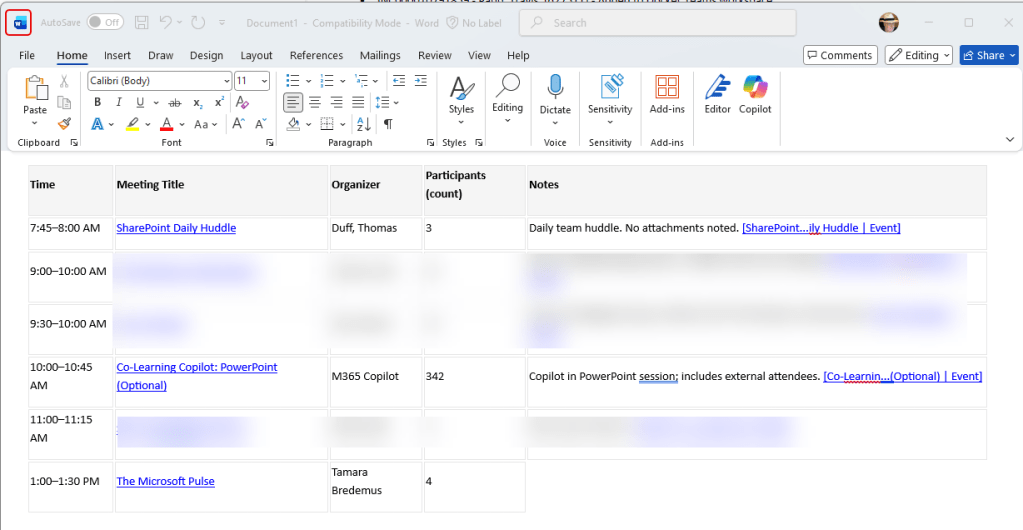Viewport: 1023px width, 530px height.
Task: Launch the Editor proofing tool
Action: [x=717, y=94]
